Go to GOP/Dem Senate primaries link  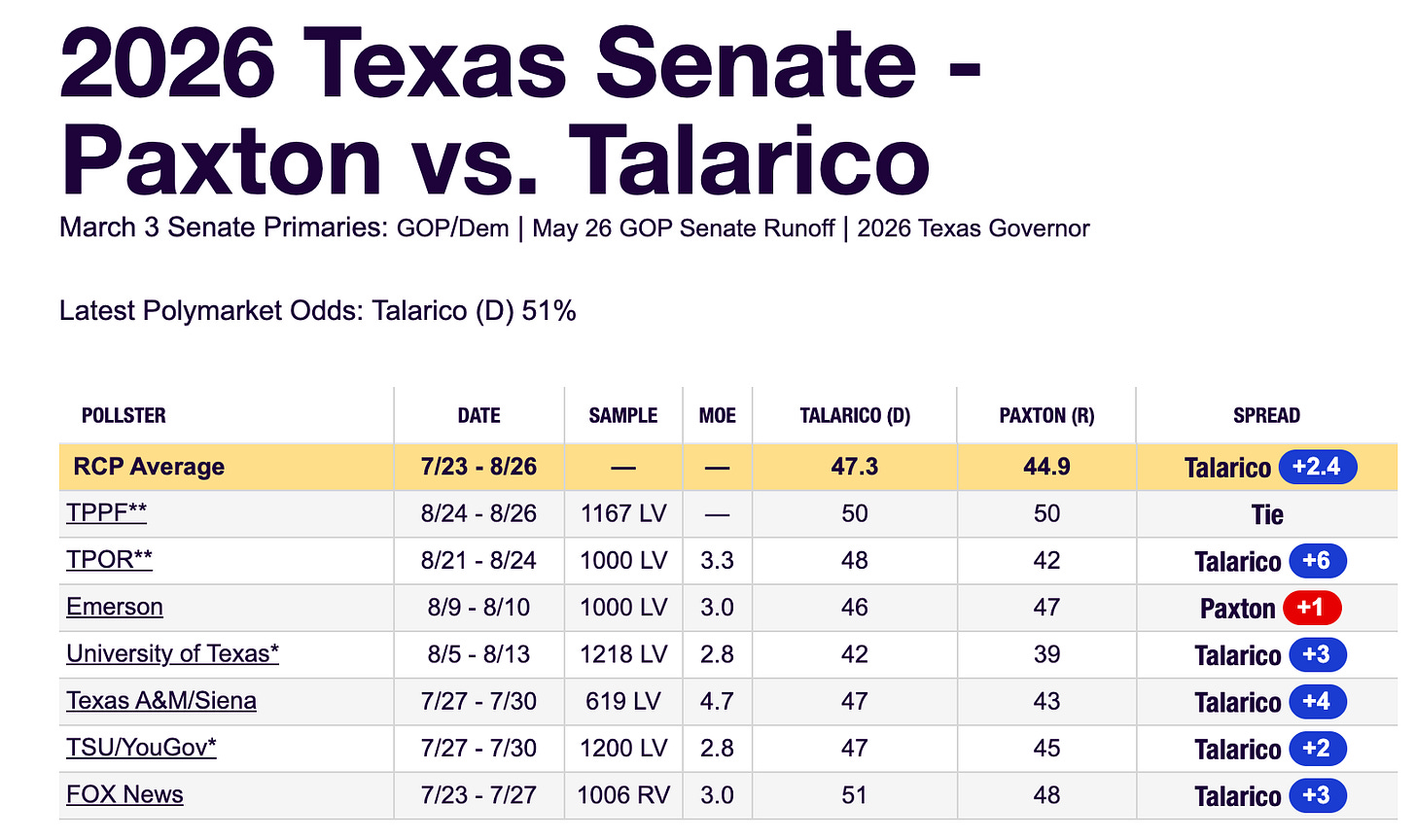452,228
